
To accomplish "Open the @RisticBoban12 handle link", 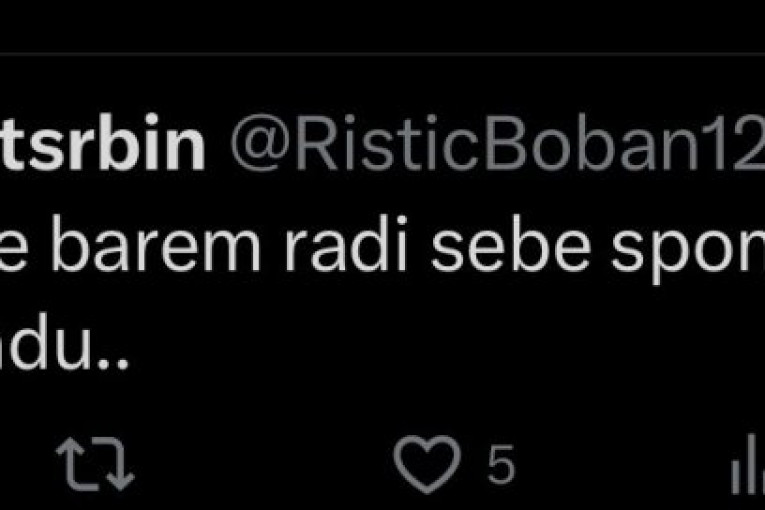I will click(x=497, y=143).
